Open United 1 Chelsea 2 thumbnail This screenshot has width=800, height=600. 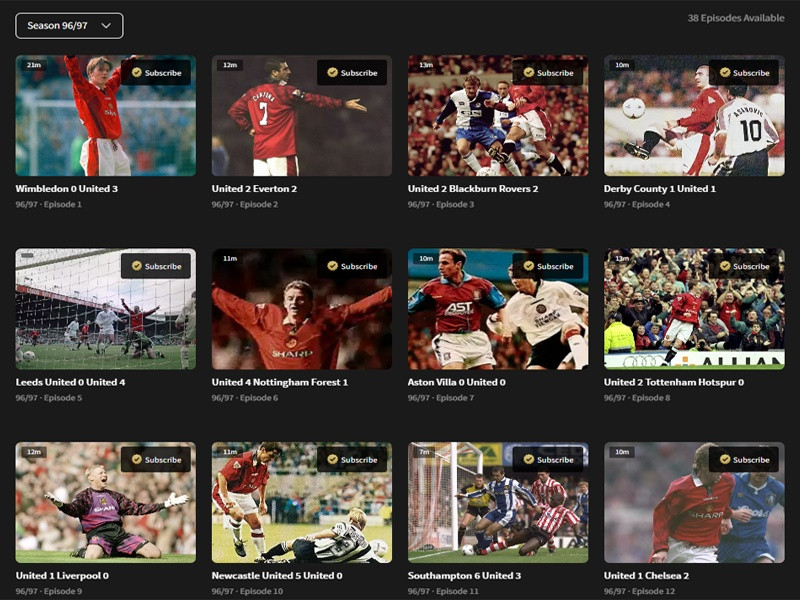pos(694,503)
